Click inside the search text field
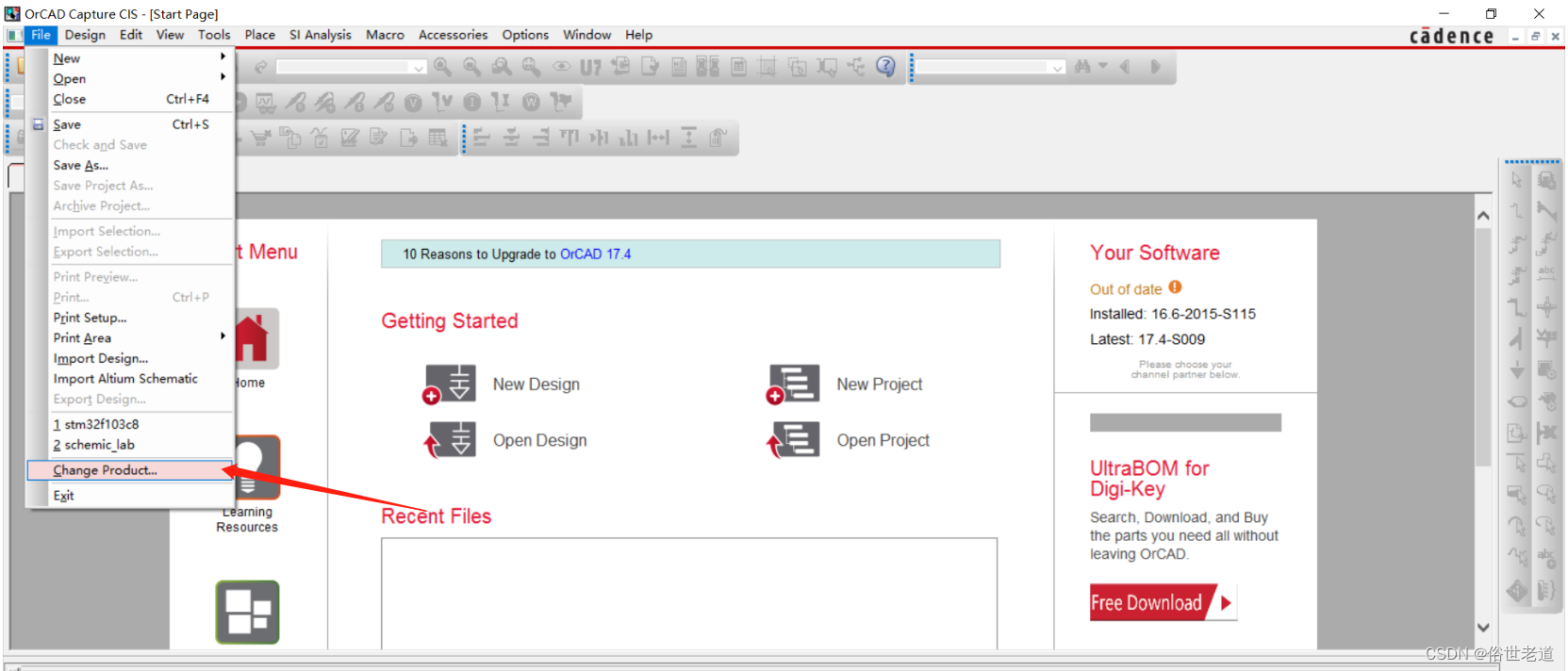Viewport: 1568px width, 671px height. tap(983, 67)
